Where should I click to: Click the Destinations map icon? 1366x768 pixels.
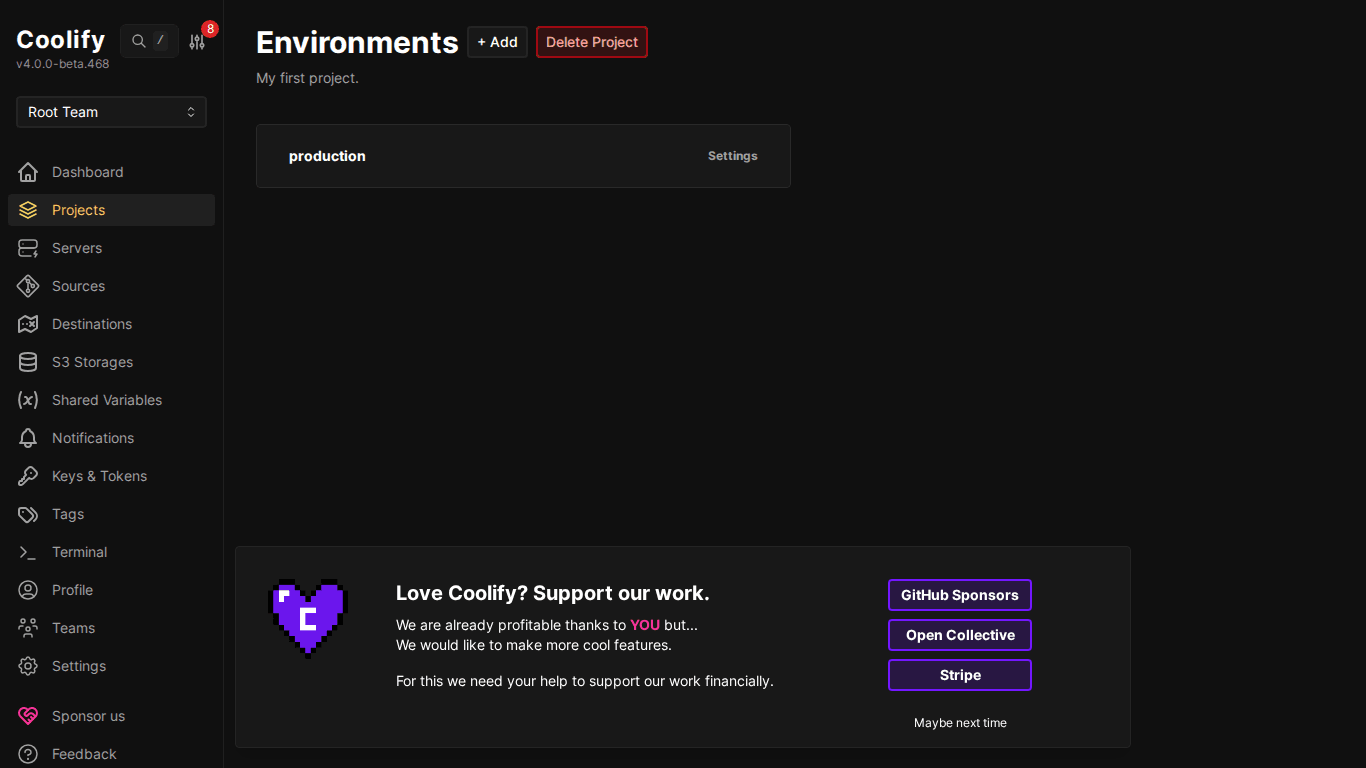click(x=29, y=324)
